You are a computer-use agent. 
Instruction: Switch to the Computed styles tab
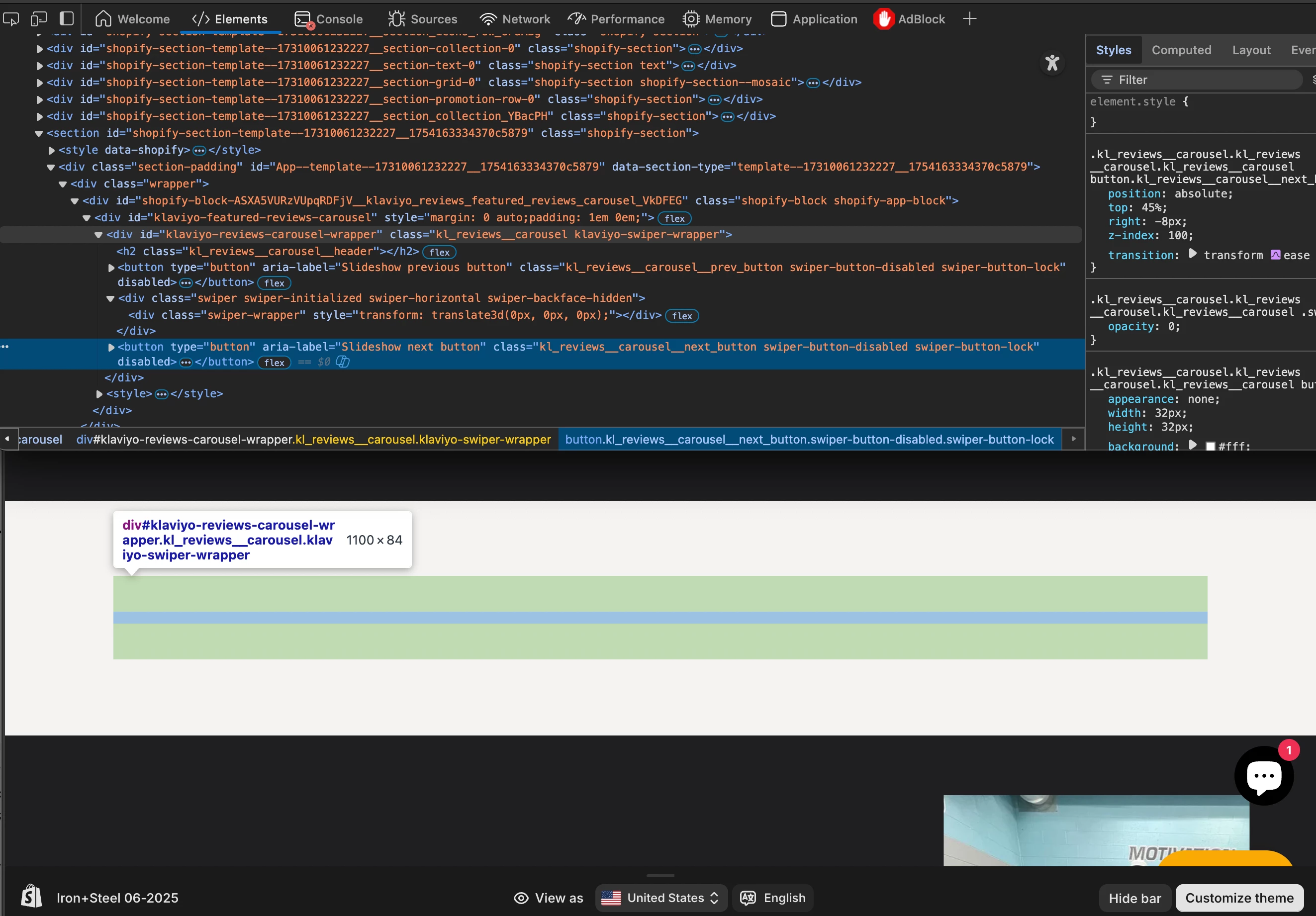(x=1181, y=50)
